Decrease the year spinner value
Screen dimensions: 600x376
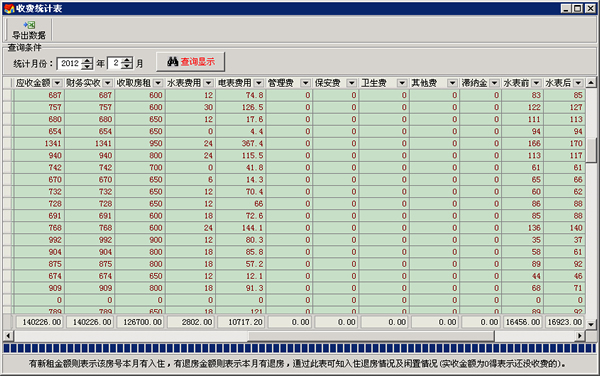[x=88, y=67]
